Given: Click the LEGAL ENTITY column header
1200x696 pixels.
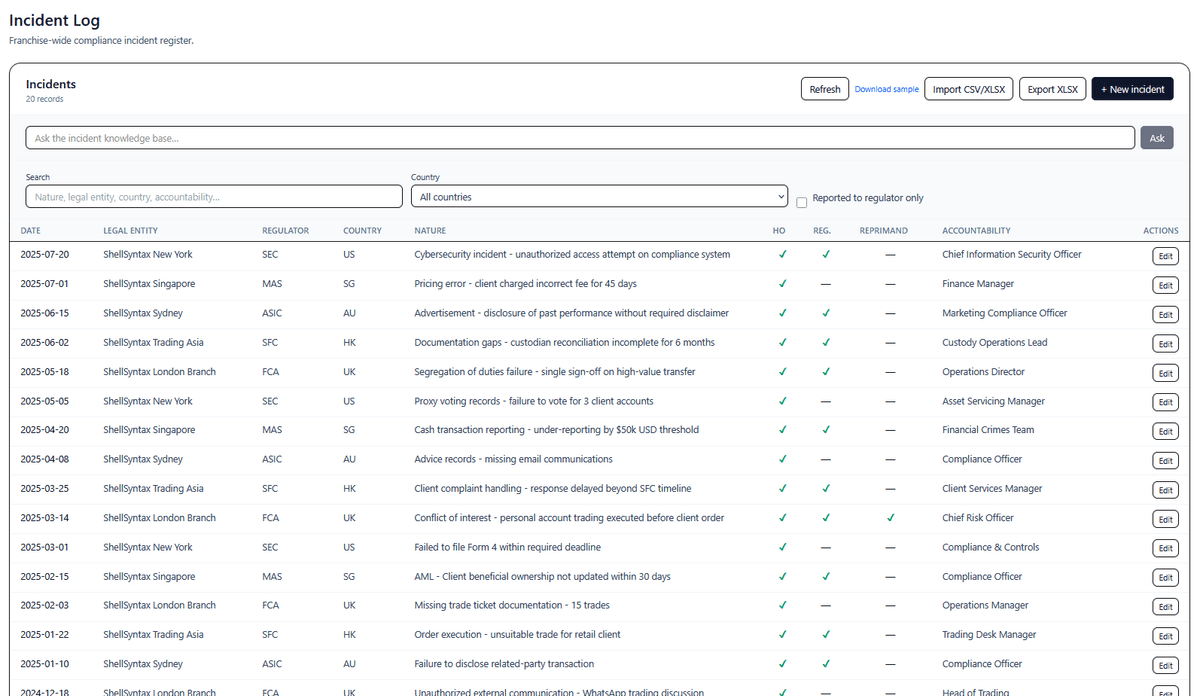Looking at the screenshot, I should coord(130,231).
